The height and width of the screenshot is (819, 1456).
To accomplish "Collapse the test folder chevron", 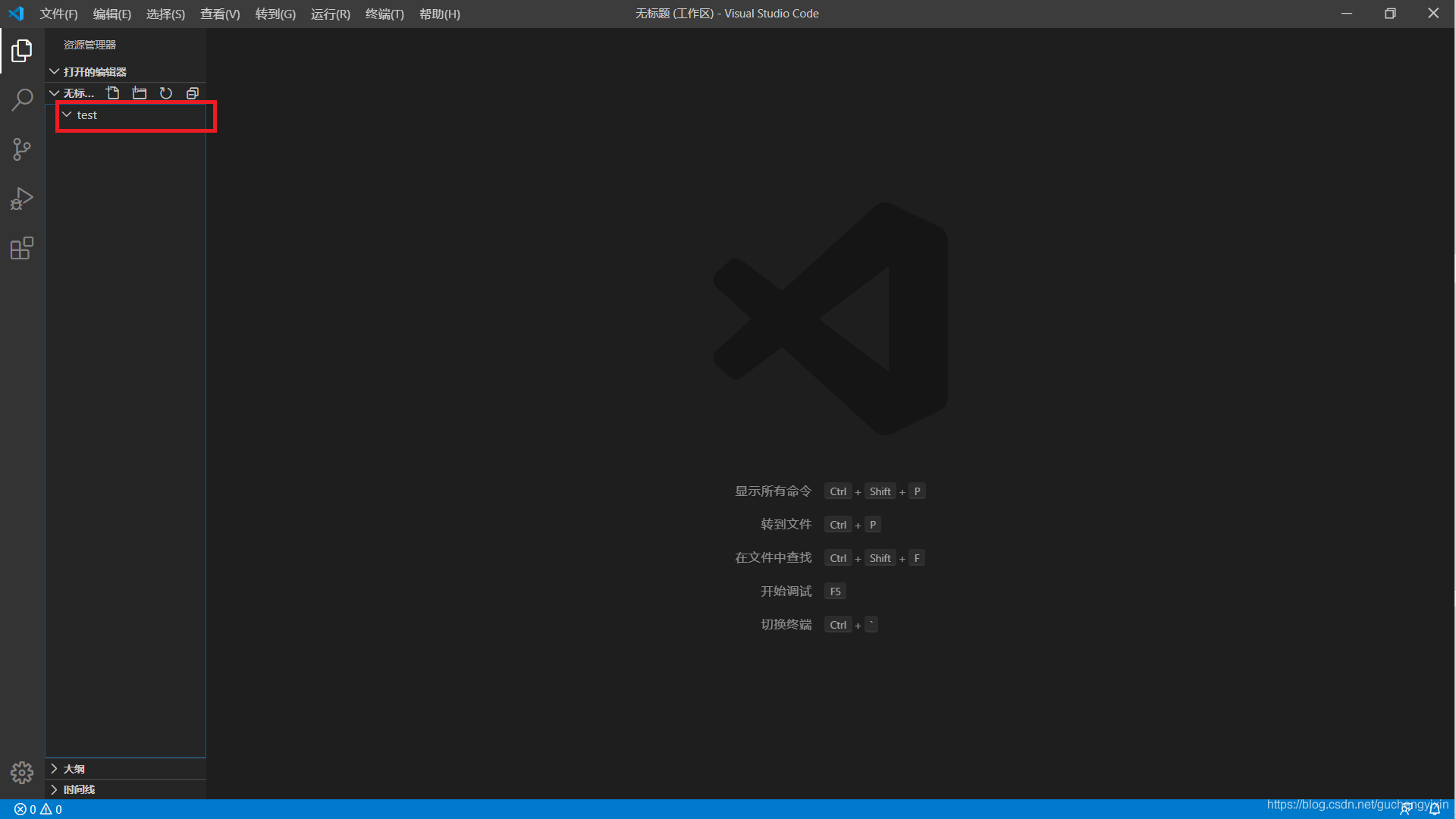I will click(x=67, y=115).
